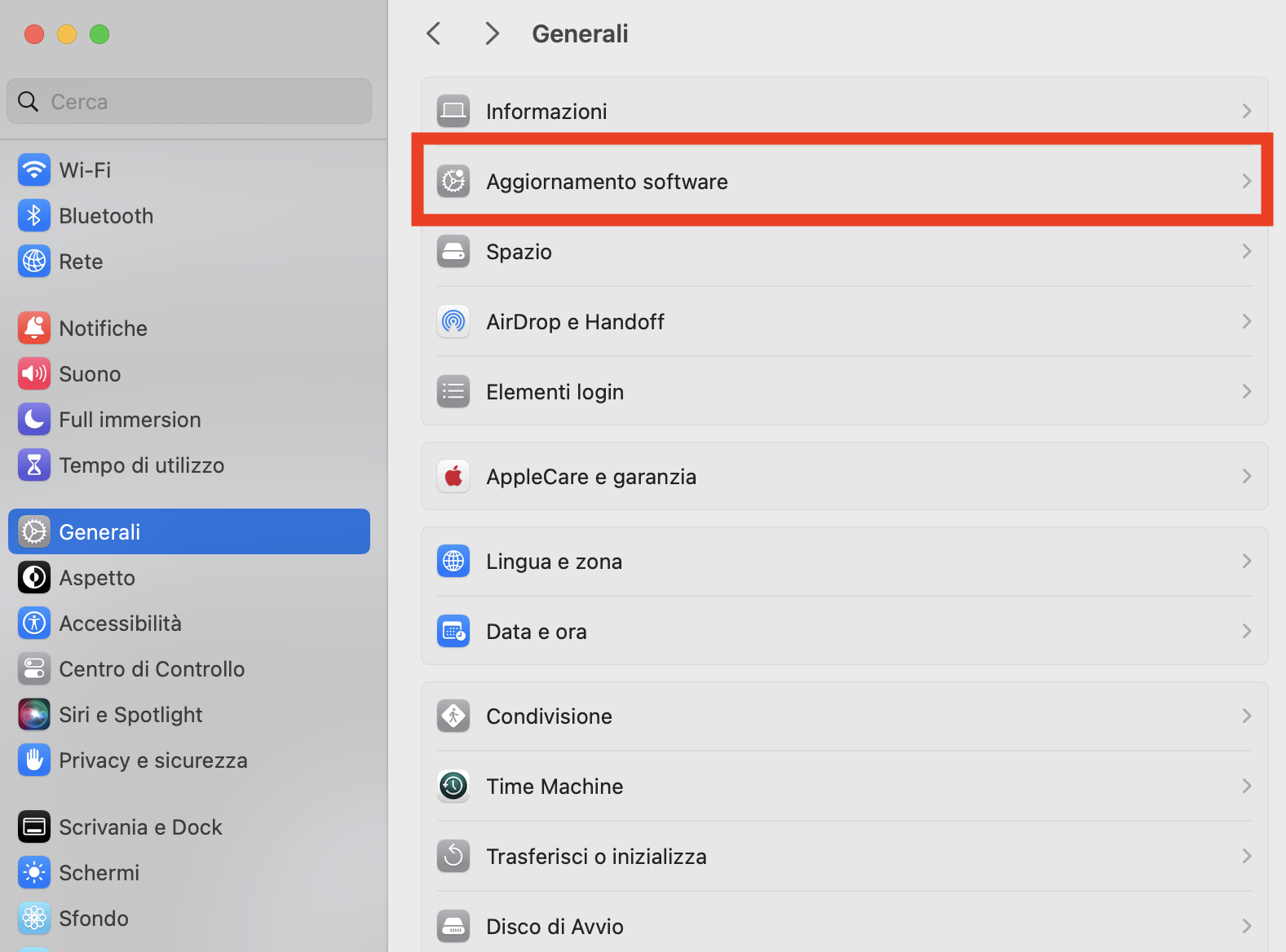Screen dimensions: 1286x952
Task: Open Spazio using its disclosure chevron
Action: pyautogui.click(x=1246, y=251)
